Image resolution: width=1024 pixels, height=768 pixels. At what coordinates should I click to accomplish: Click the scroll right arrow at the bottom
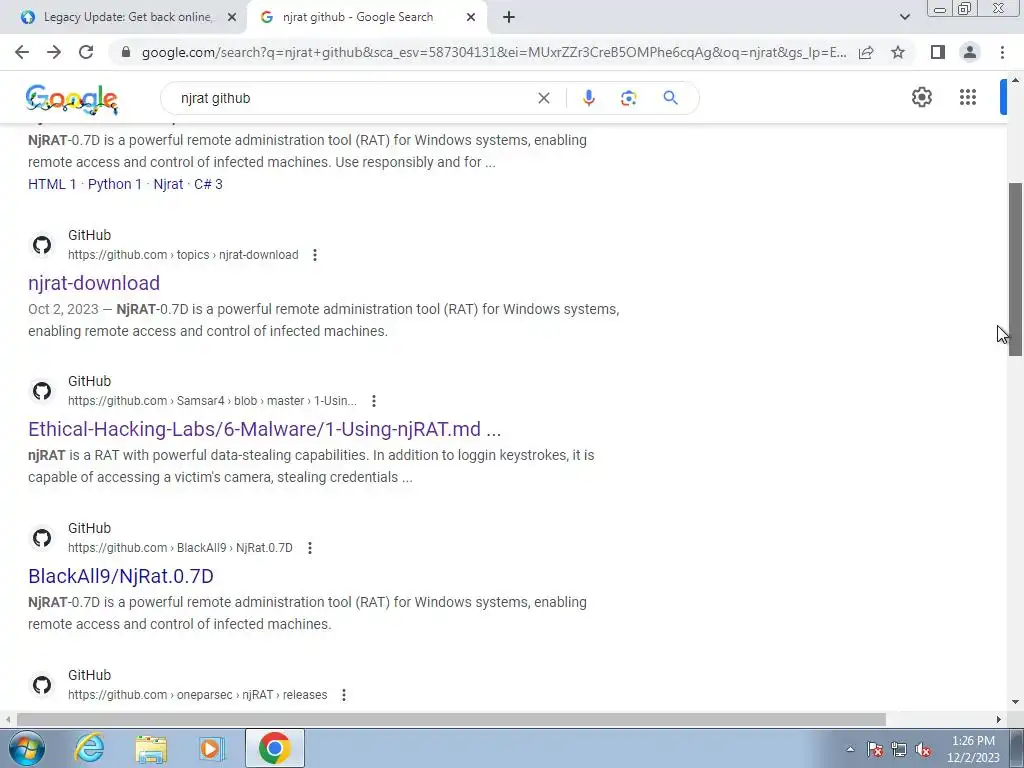point(999,720)
